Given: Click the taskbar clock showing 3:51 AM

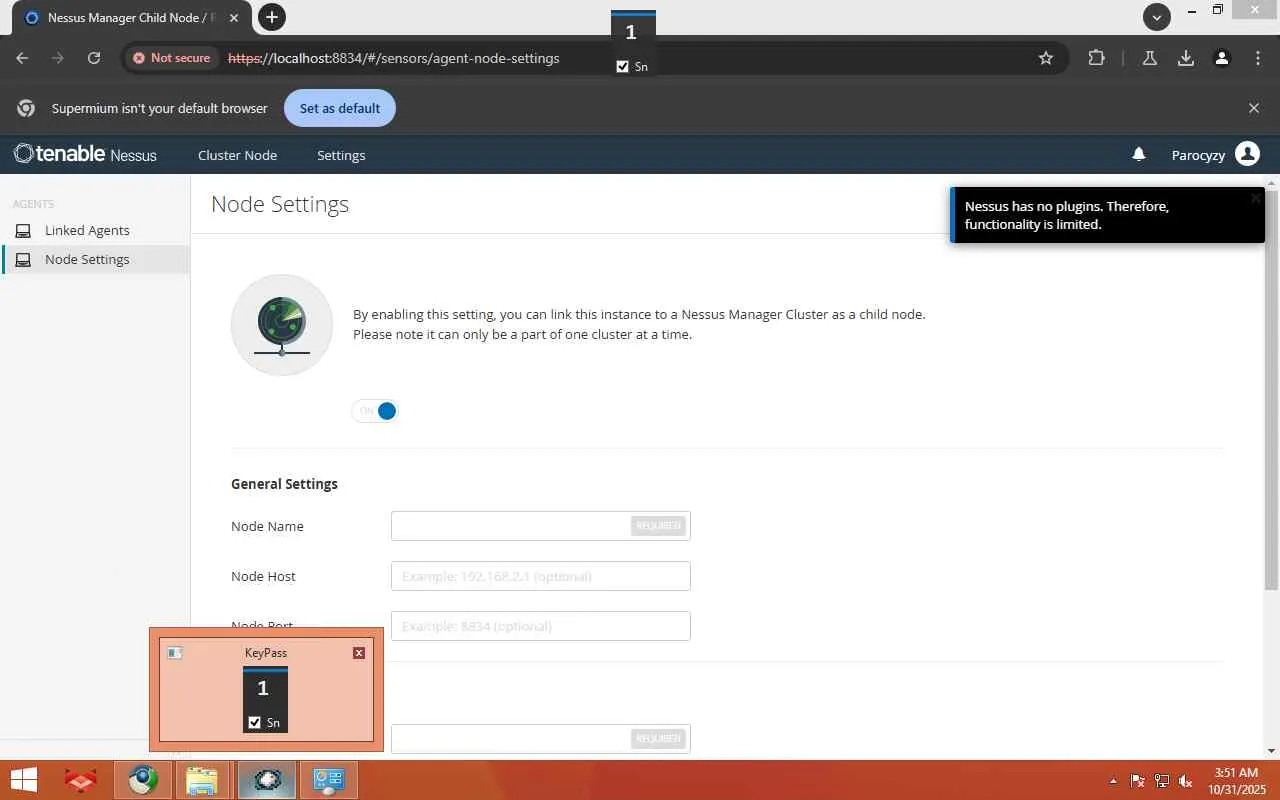Looking at the screenshot, I should point(1236,781).
